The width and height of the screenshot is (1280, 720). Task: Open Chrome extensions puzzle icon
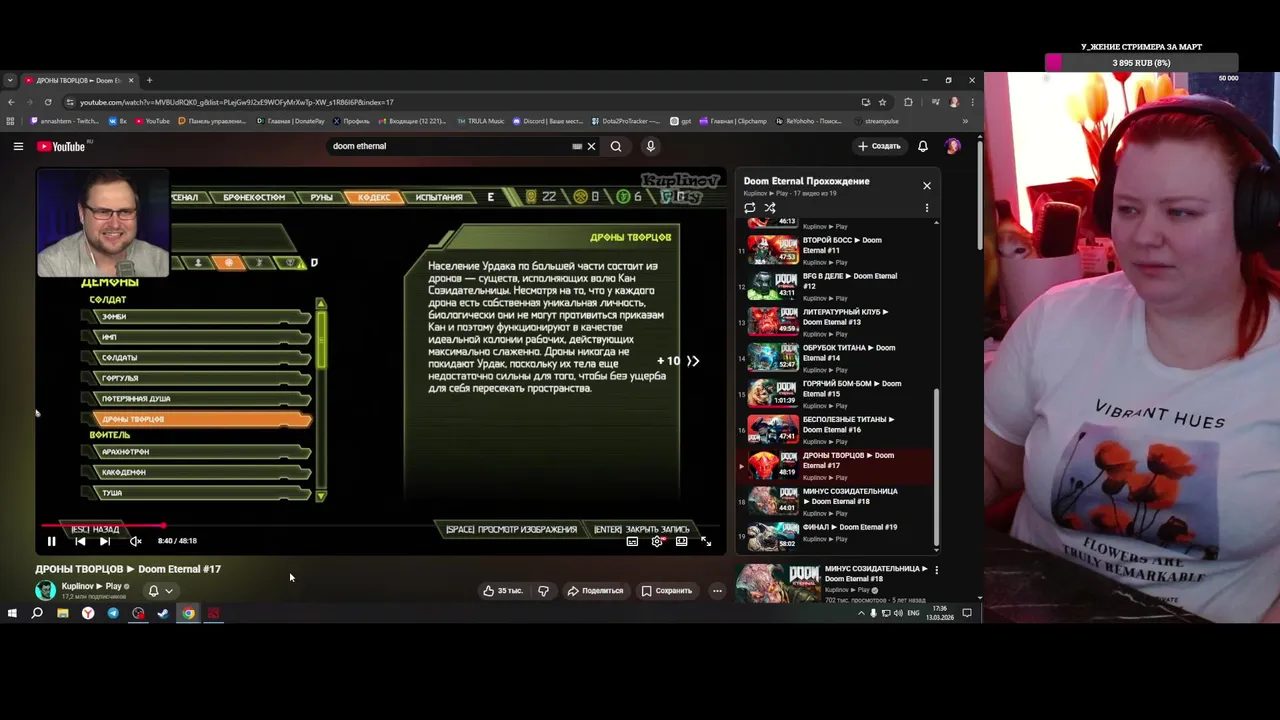click(908, 102)
